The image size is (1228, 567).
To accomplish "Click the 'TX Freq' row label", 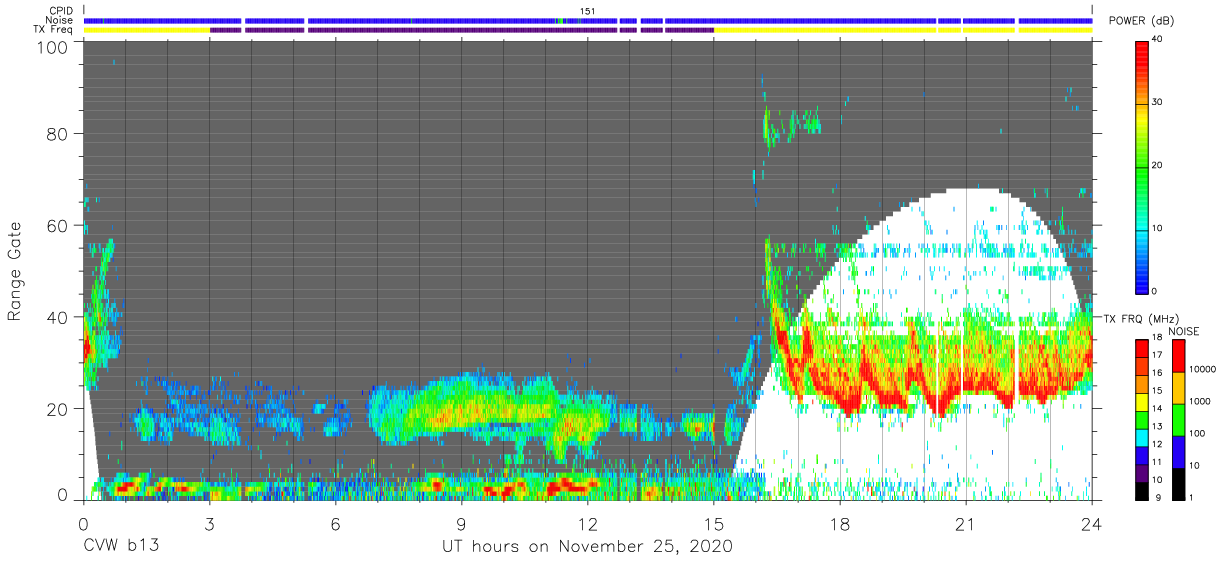I will [x=55, y=31].
